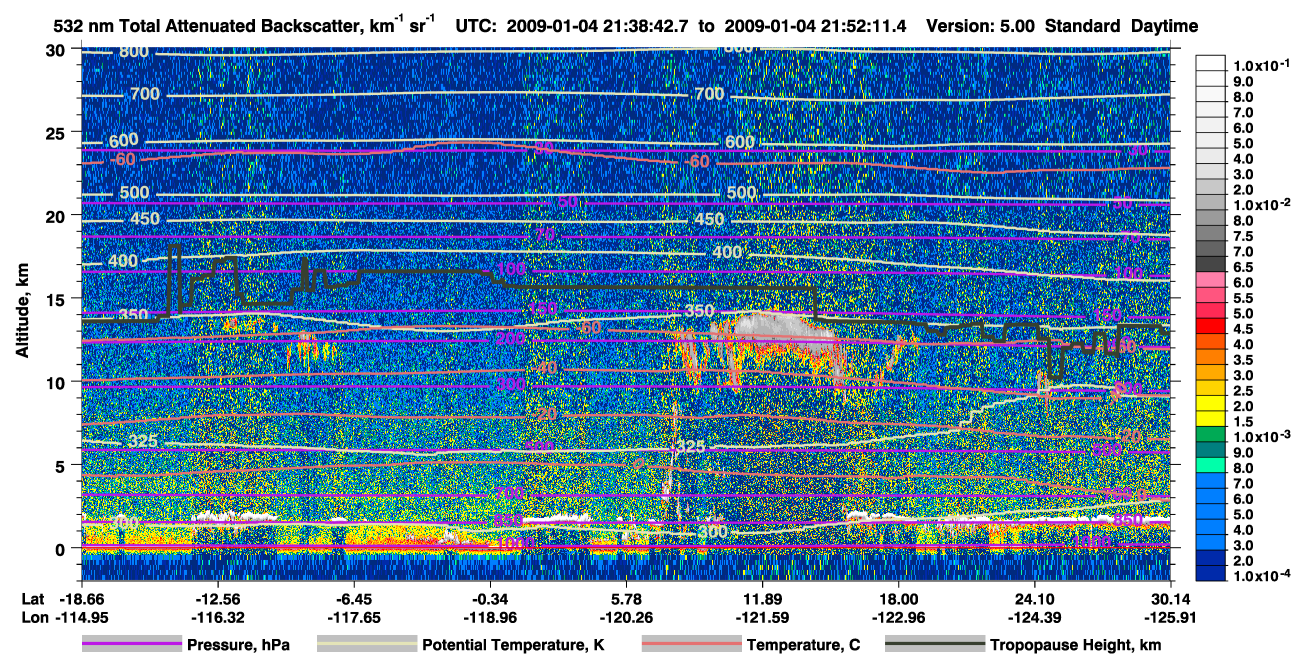Image resolution: width=1300 pixels, height=667 pixels.
Task: Click the latitude value 30.14
Action: click(x=1172, y=600)
